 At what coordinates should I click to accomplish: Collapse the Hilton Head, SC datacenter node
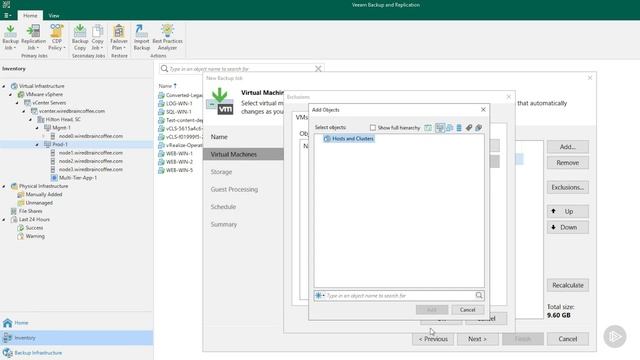point(31,120)
